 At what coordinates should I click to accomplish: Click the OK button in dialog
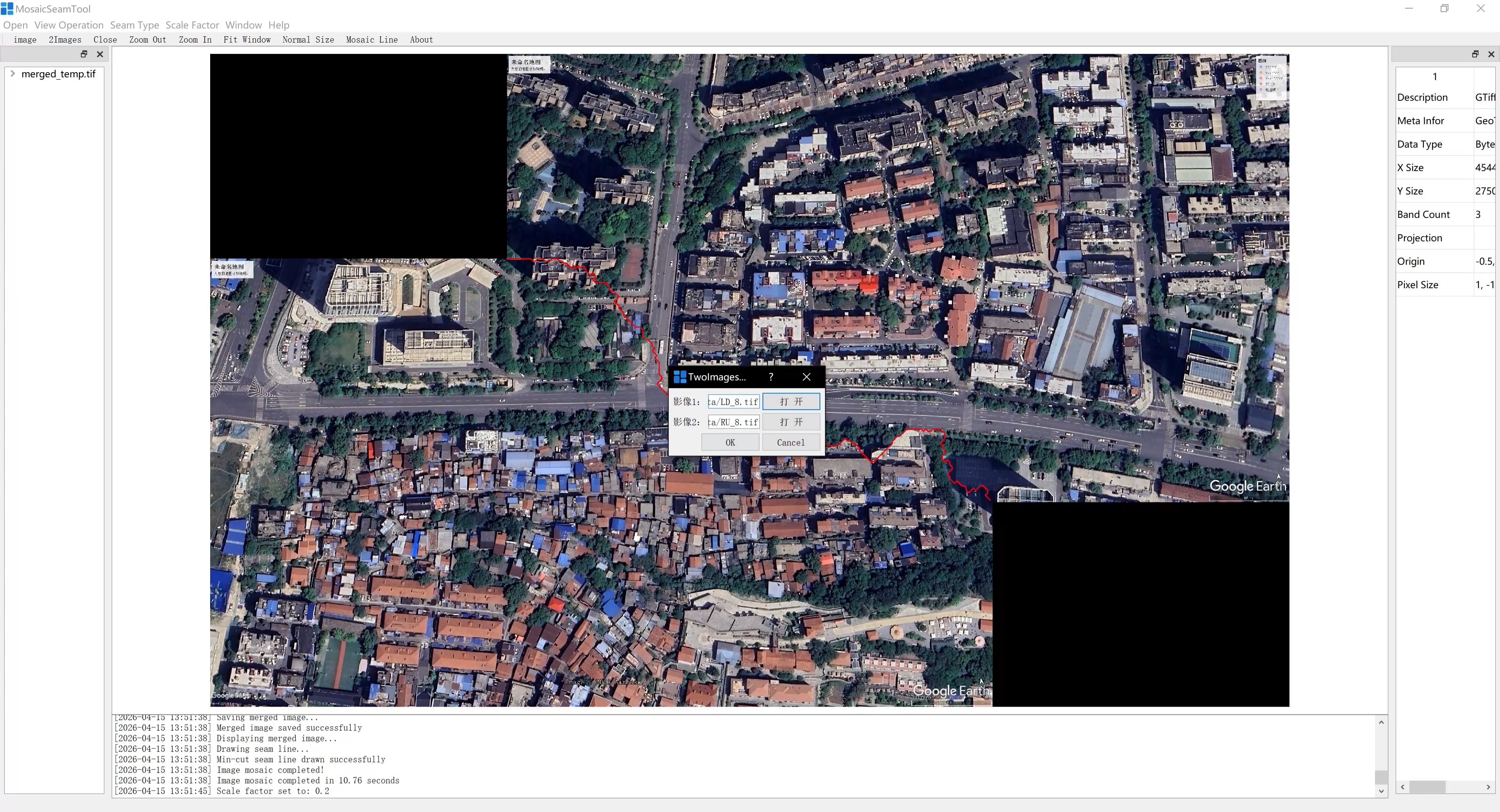[730, 443]
